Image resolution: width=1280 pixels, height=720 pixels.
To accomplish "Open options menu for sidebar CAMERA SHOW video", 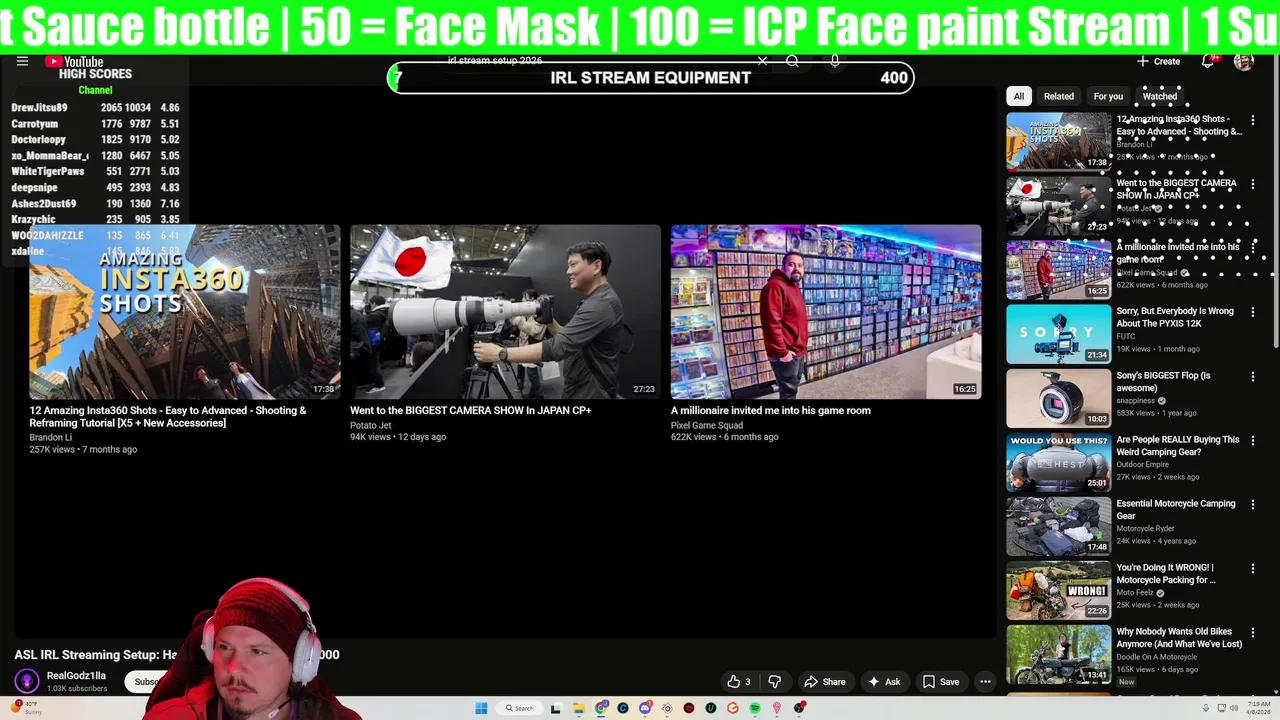I will click(x=1252, y=184).
